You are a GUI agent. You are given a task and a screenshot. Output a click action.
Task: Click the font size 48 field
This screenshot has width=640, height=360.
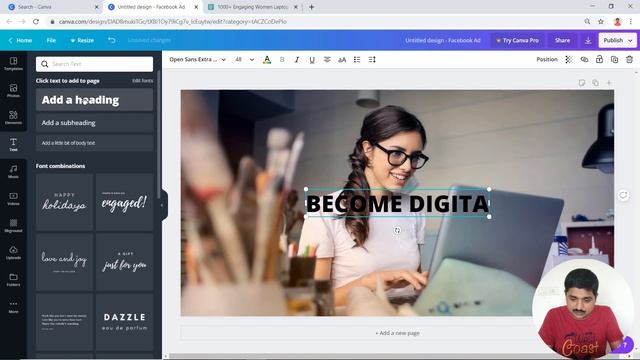239,60
